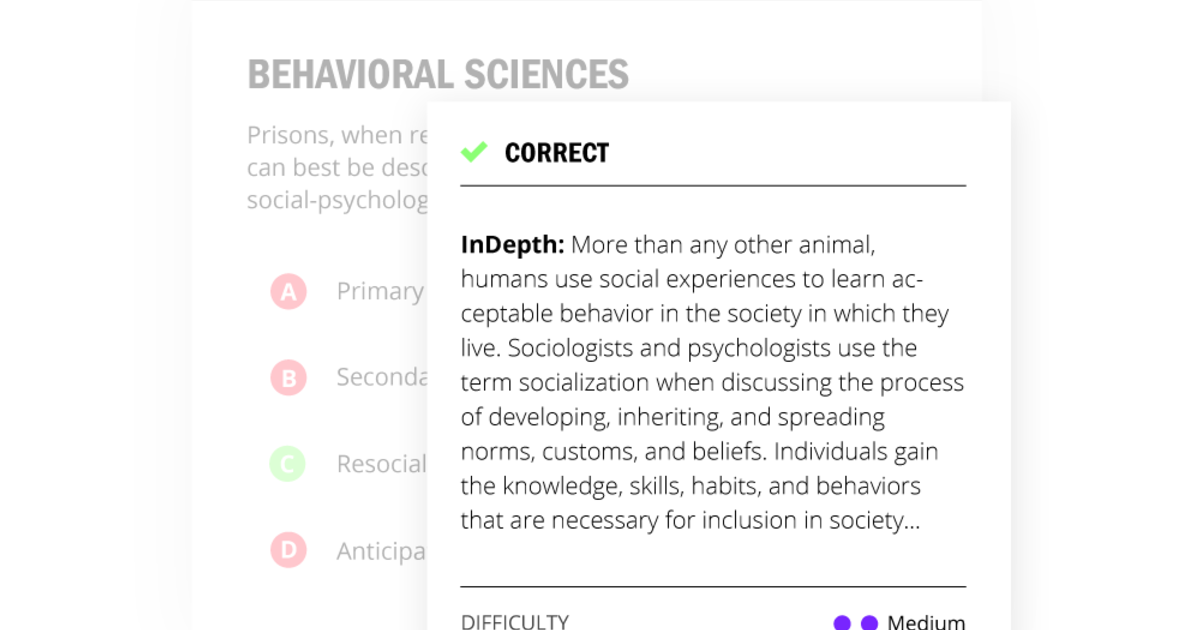1200x630 pixels.
Task: Click the CORRECT result heading
Action: tap(556, 153)
